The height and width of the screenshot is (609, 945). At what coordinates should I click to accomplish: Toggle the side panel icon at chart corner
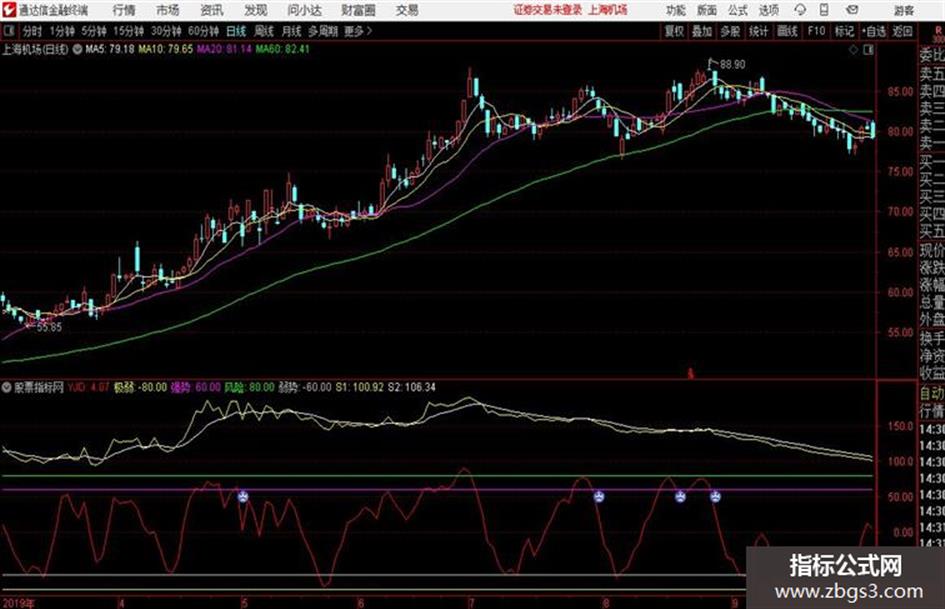[868, 50]
